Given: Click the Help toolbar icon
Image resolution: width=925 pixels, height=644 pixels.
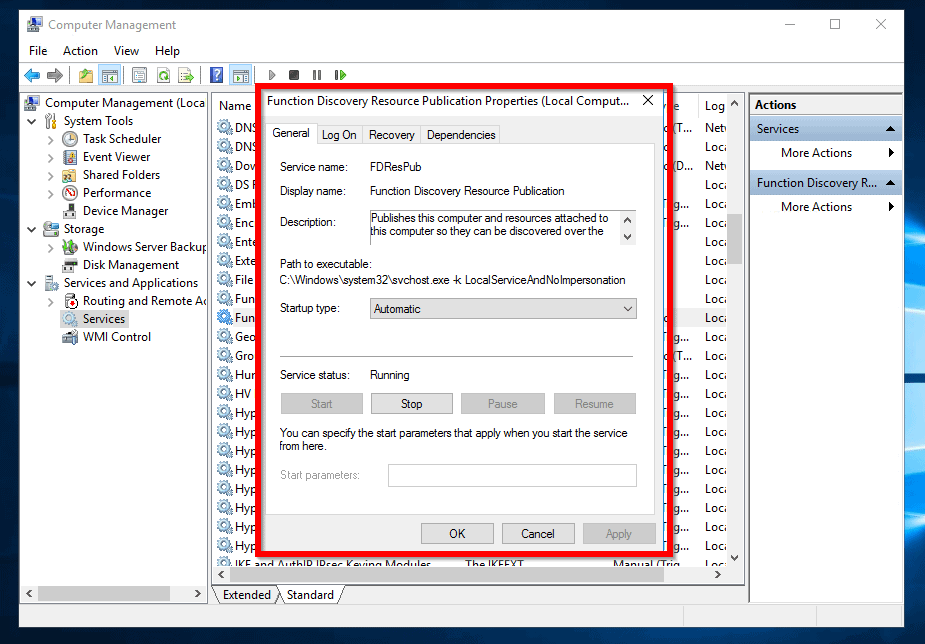Looking at the screenshot, I should (218, 75).
